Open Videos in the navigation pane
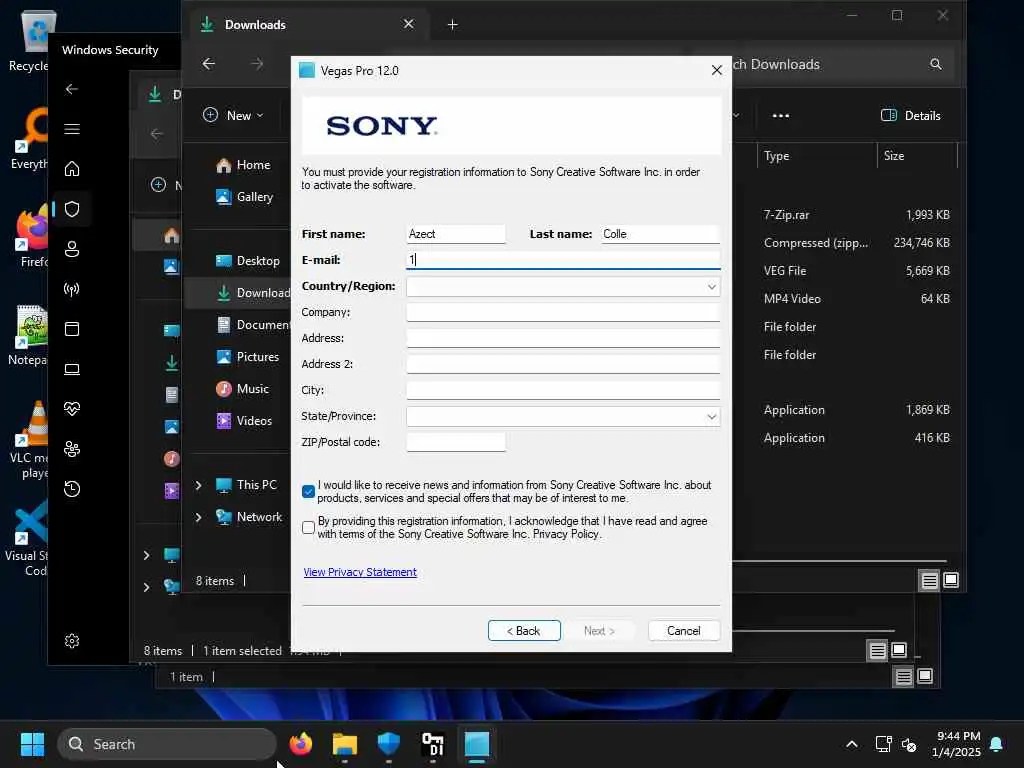The image size is (1024, 768). 244,421
